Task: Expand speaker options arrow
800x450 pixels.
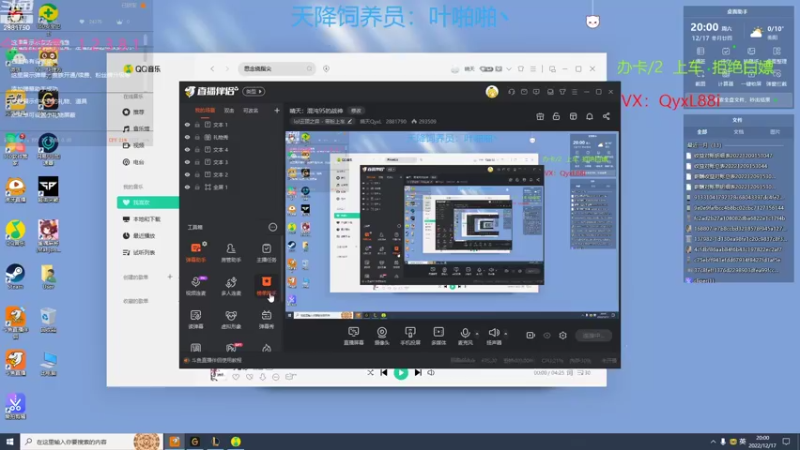Action: click(506, 334)
